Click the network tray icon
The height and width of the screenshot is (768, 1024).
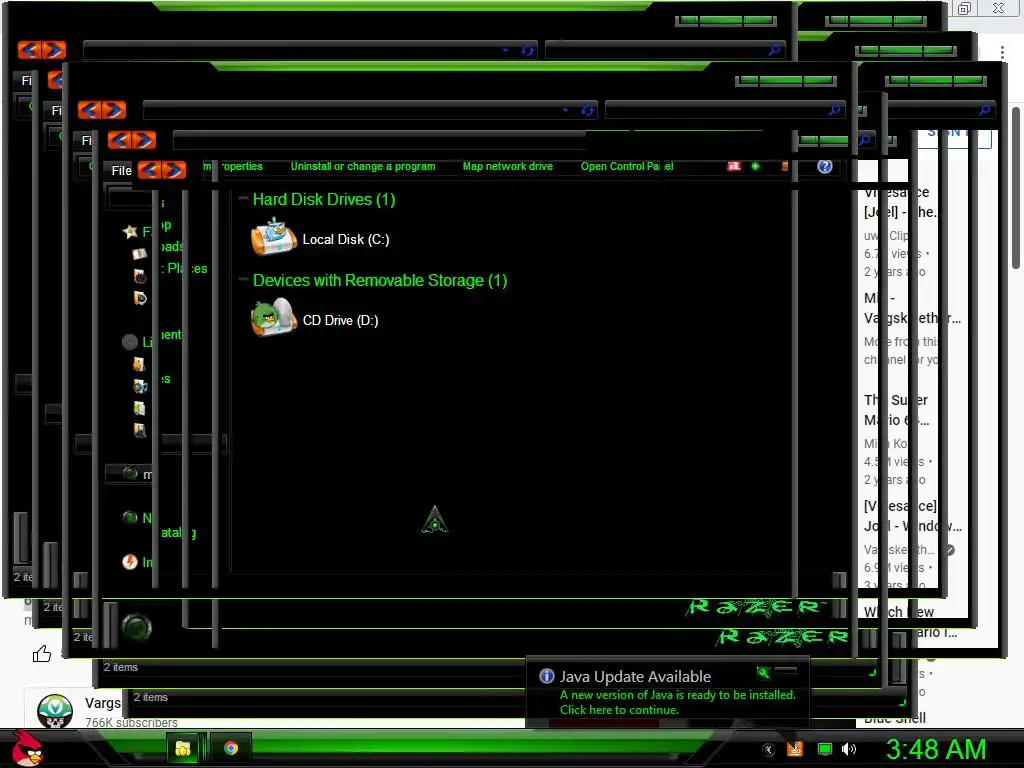click(825, 749)
